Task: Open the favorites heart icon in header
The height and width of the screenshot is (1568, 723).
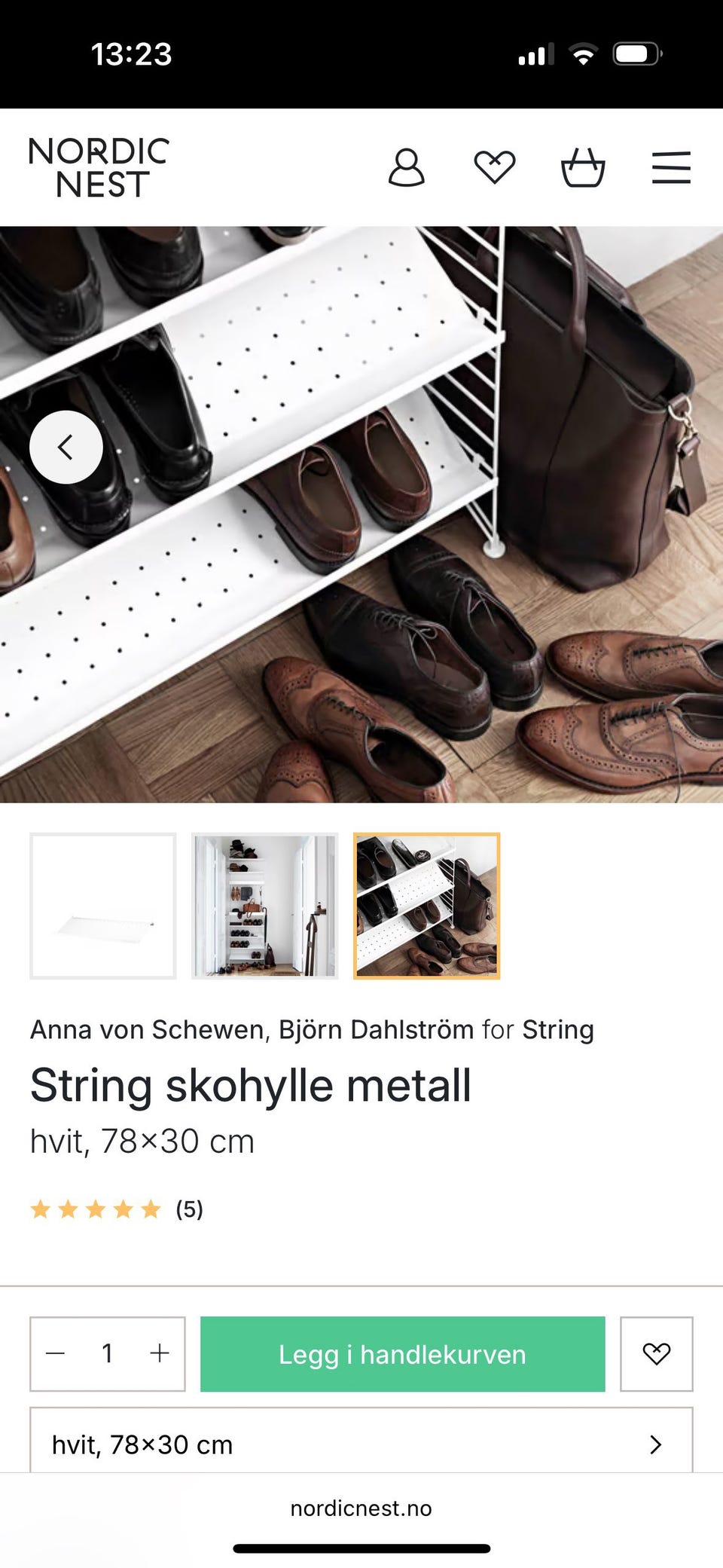Action: 494,167
